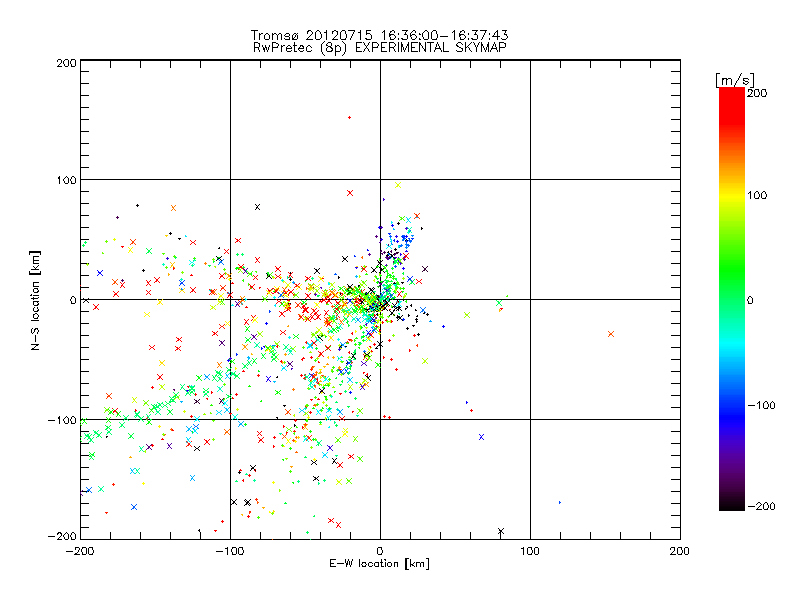Image resolution: width=800 pixels, height=600 pixels.
Task: Click the [m/s] colorbar unit label
Action: (x=735, y=80)
